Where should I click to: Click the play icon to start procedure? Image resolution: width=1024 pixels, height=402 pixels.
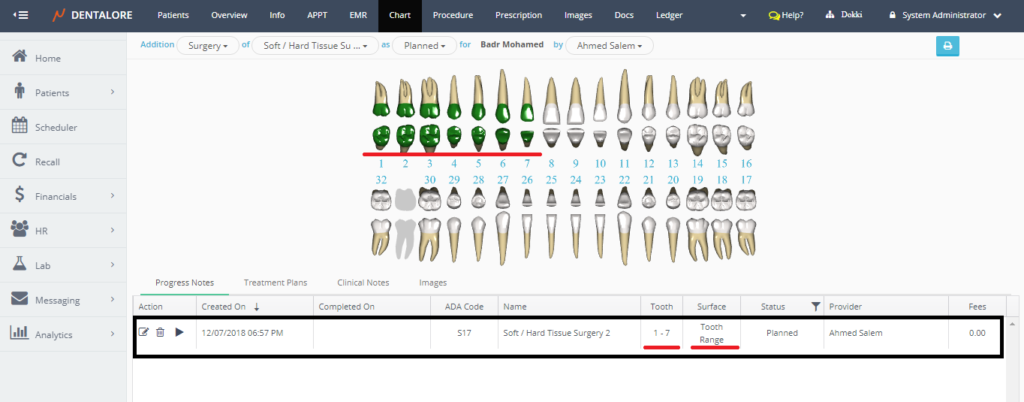click(179, 332)
